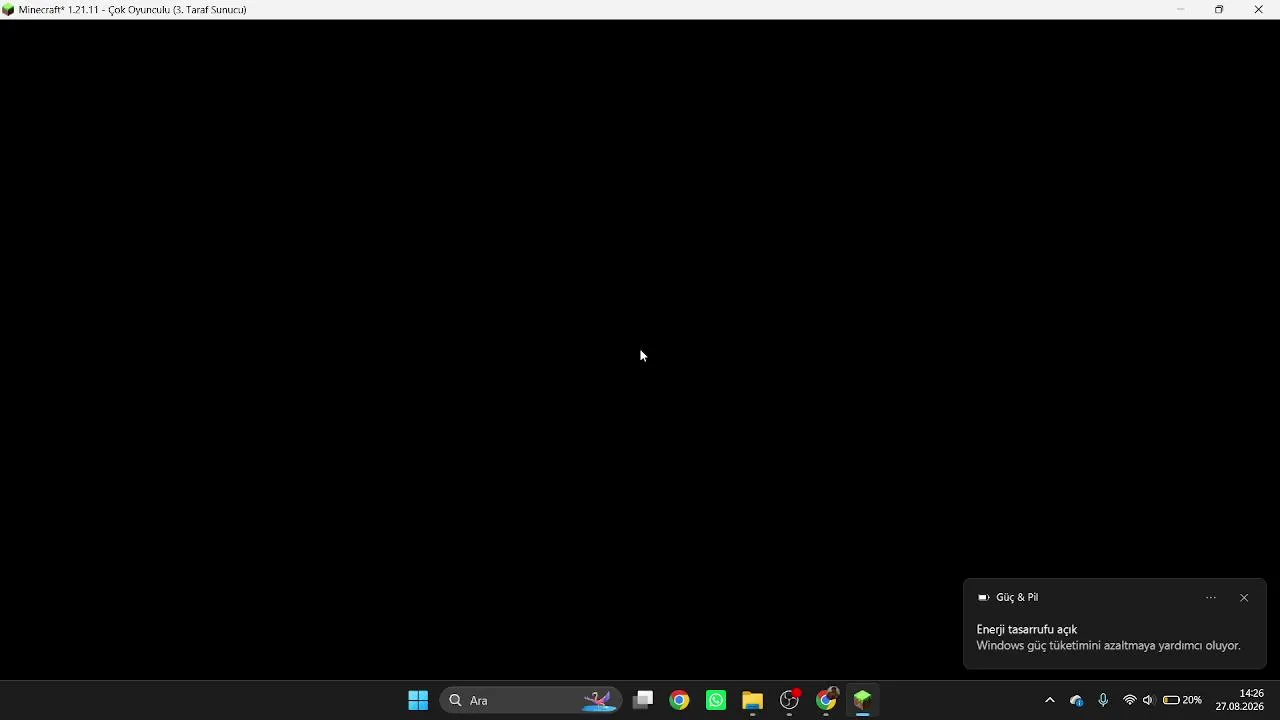Click the Enerji tasarrufu açık notification text
The height and width of the screenshot is (720, 1280).
tap(1027, 630)
